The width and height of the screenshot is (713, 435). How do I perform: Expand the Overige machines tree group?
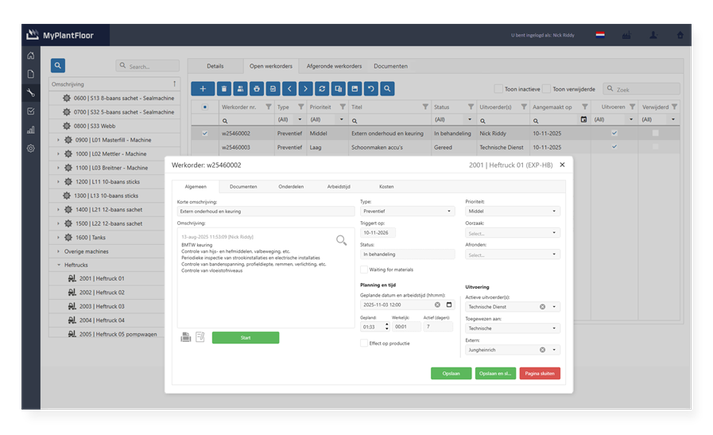(58, 251)
